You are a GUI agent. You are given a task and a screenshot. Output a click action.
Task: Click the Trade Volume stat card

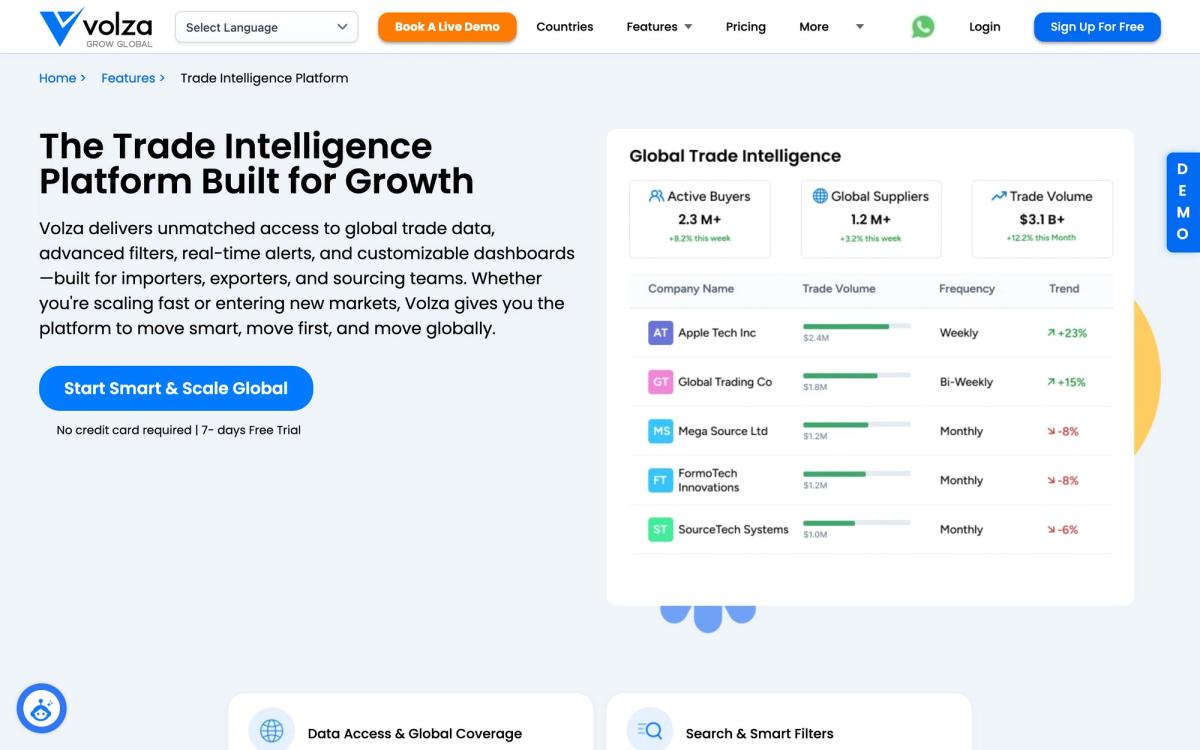click(x=1042, y=219)
